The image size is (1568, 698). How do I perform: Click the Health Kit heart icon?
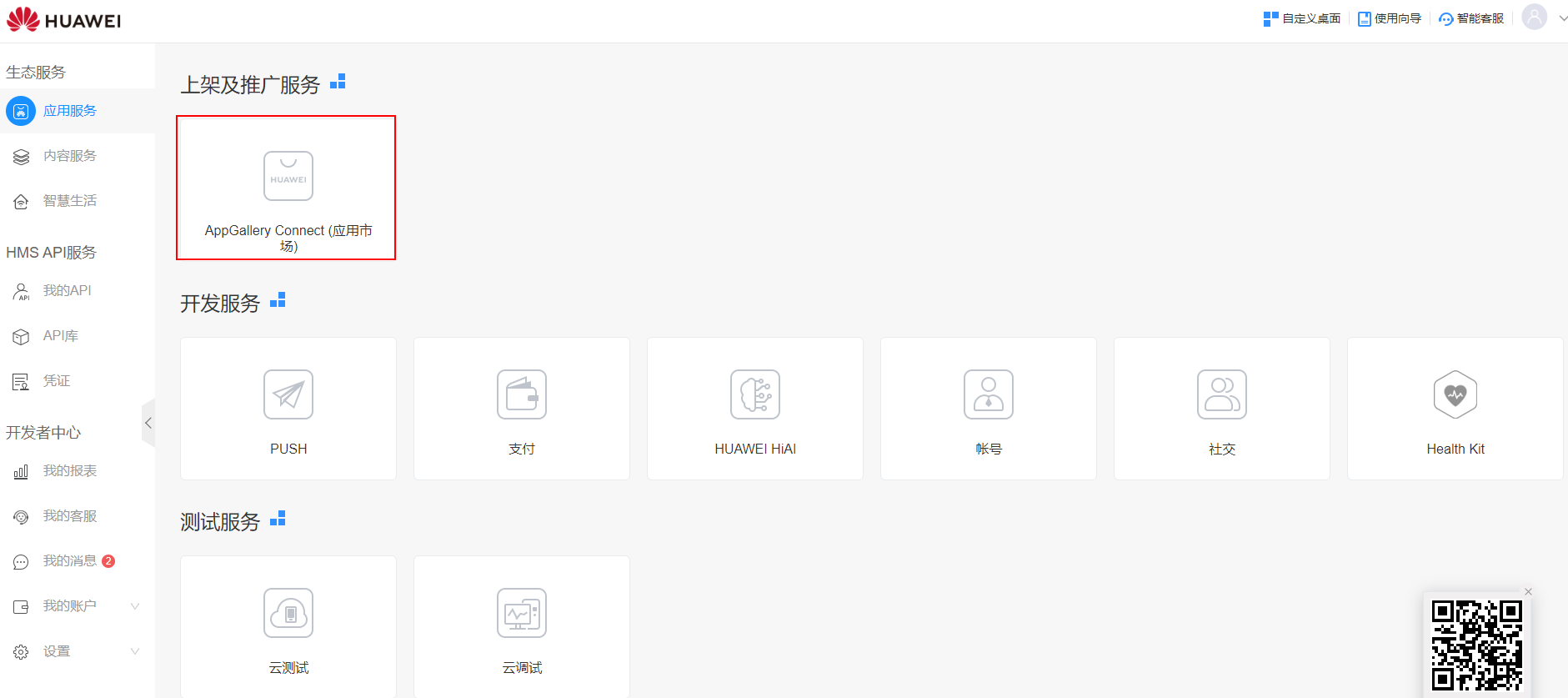pyautogui.click(x=1455, y=394)
